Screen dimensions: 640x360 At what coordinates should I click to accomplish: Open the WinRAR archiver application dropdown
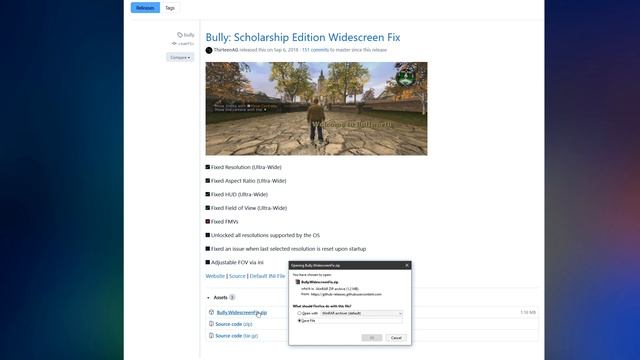(x=362, y=313)
